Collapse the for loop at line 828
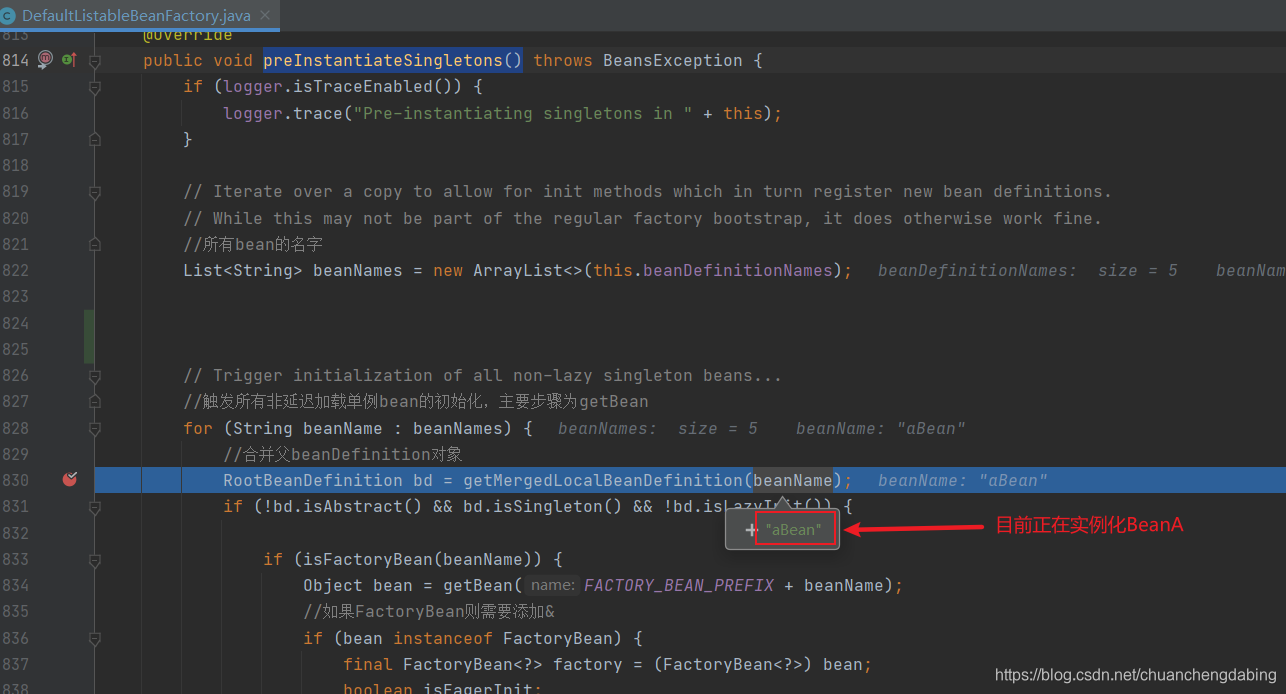This screenshot has width=1286, height=694. 95,428
